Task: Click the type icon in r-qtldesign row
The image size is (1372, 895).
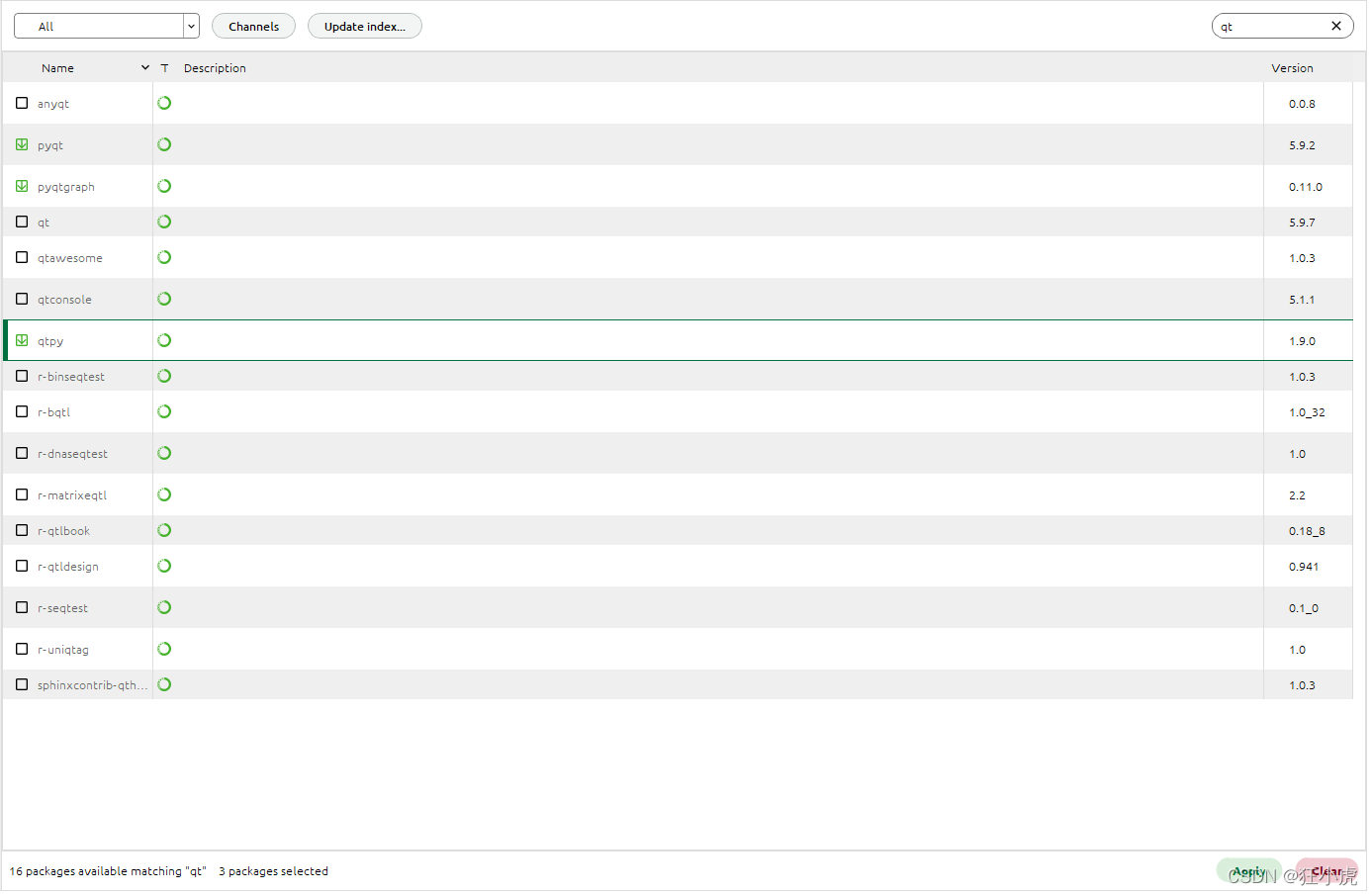Action: point(164,566)
